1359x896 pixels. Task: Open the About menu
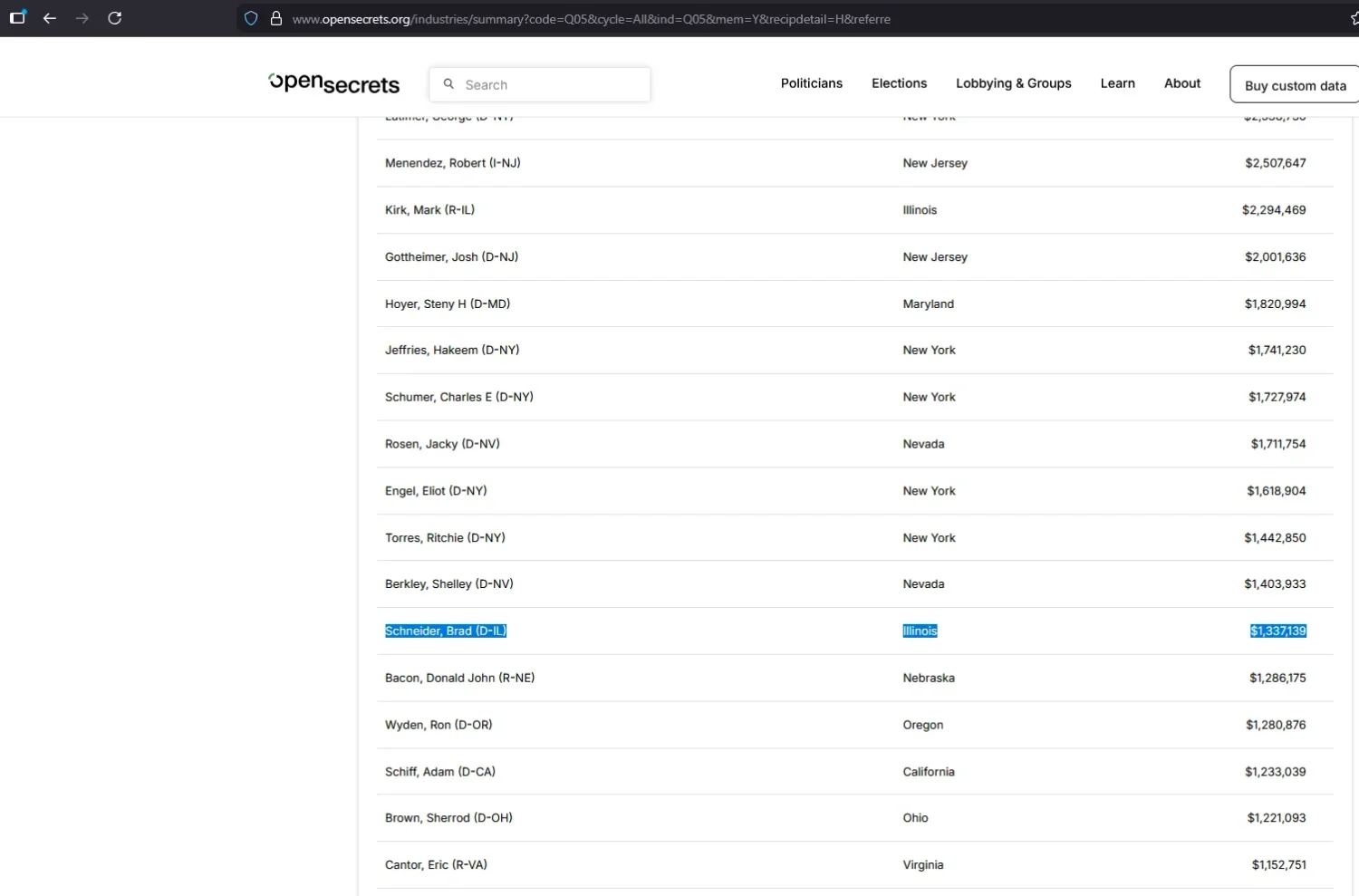click(x=1182, y=83)
